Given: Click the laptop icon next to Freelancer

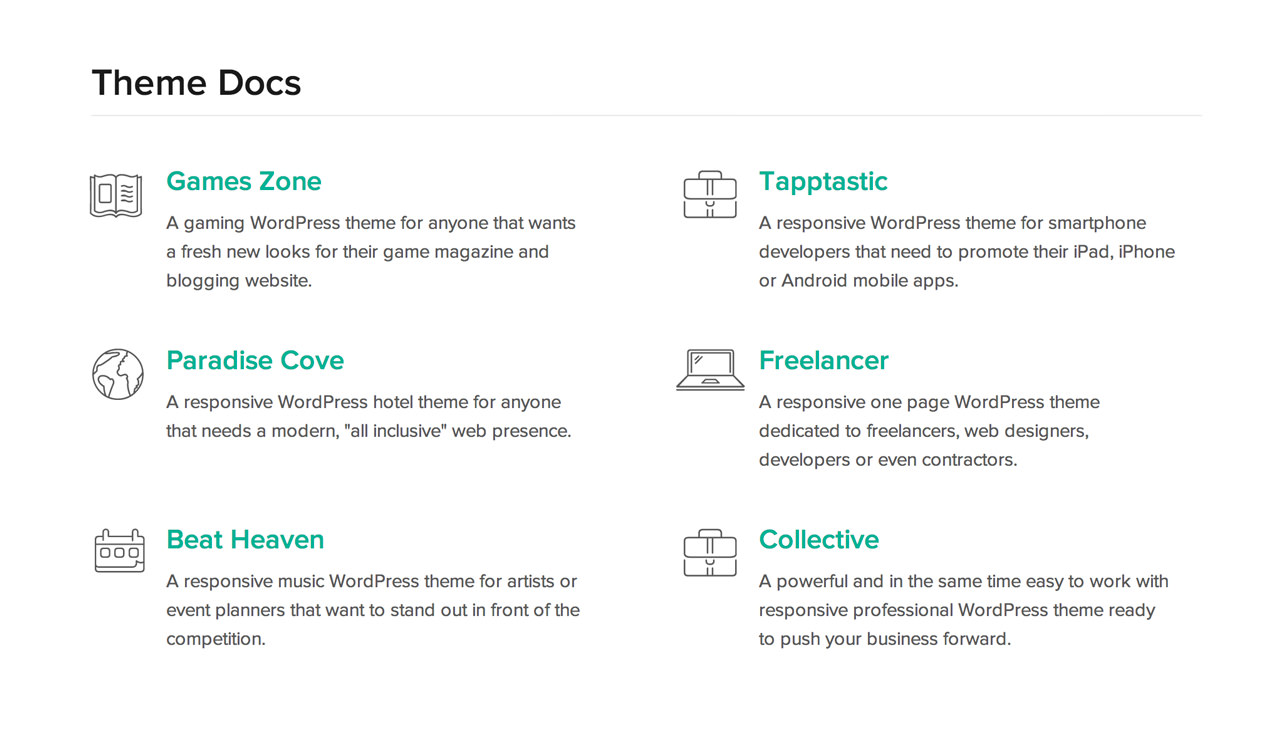Looking at the screenshot, I should pos(710,370).
